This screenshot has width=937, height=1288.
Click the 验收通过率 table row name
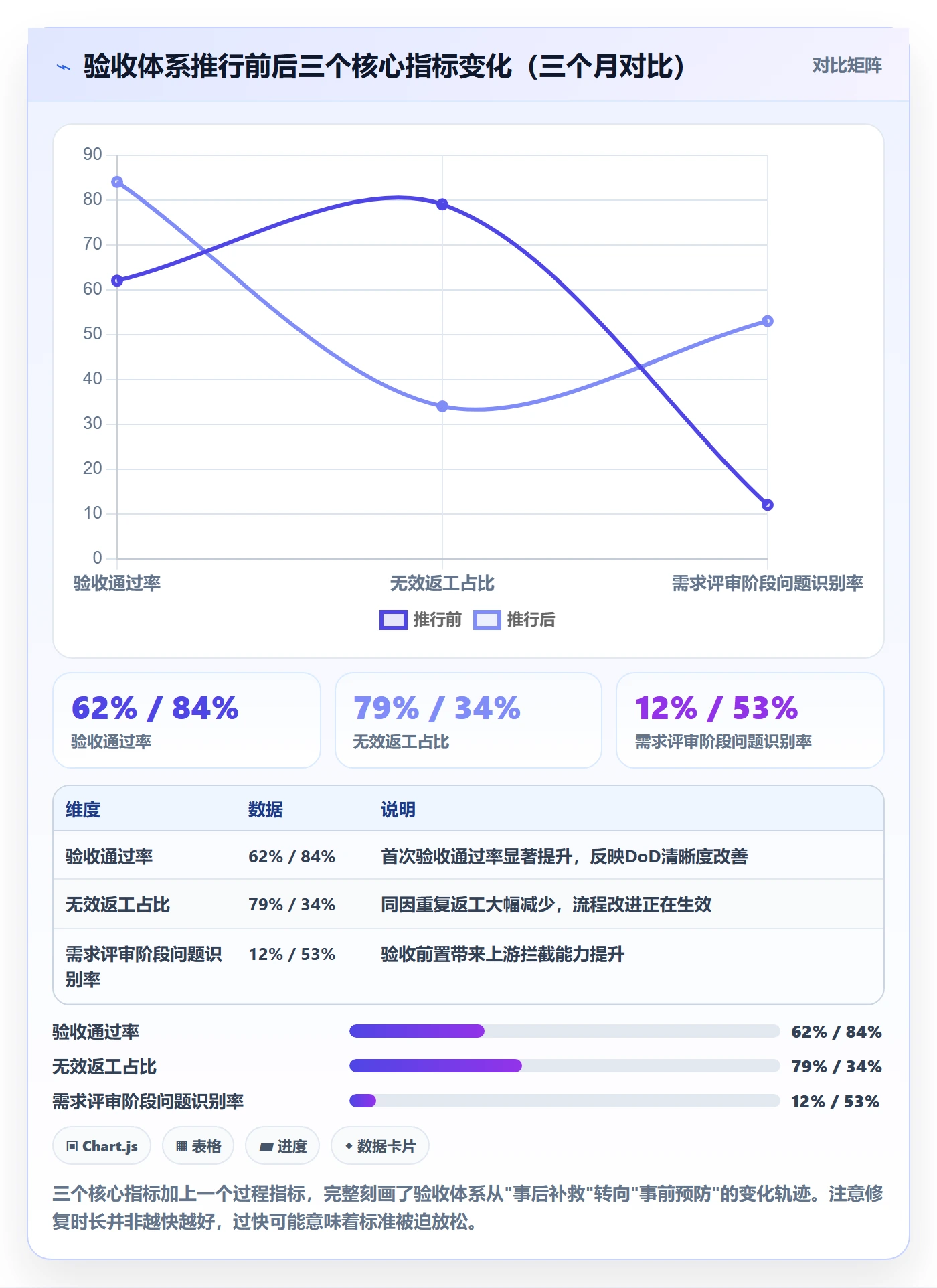click(109, 856)
